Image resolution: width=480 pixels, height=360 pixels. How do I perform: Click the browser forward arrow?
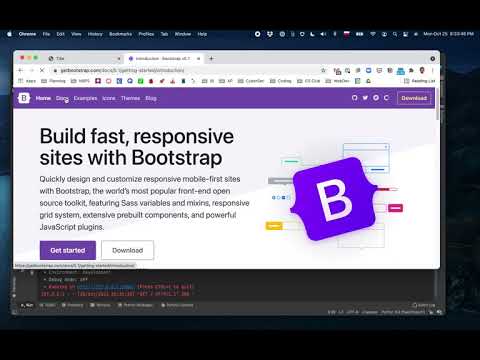31,70
